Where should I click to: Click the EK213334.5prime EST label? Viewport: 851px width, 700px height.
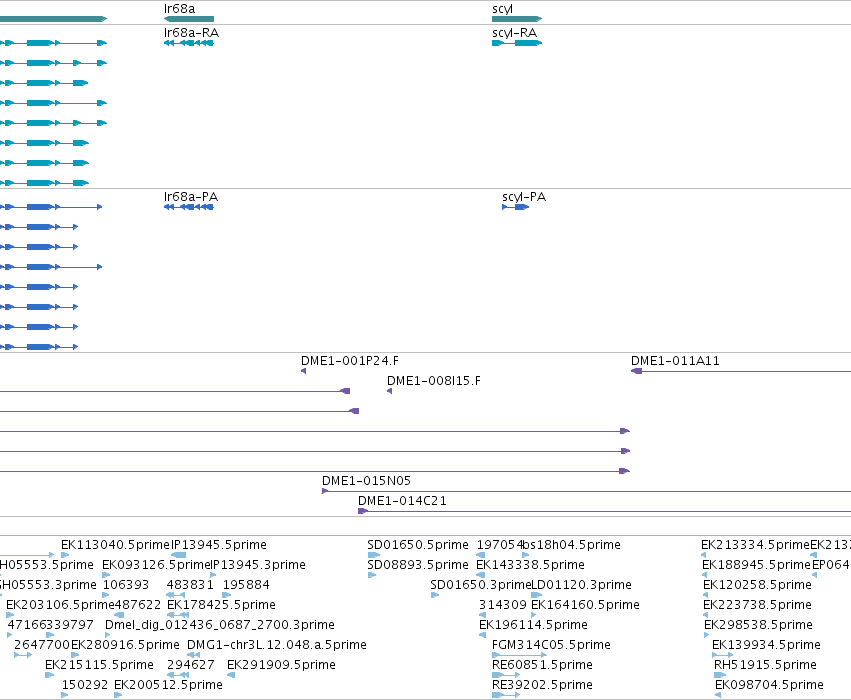[x=755, y=544]
